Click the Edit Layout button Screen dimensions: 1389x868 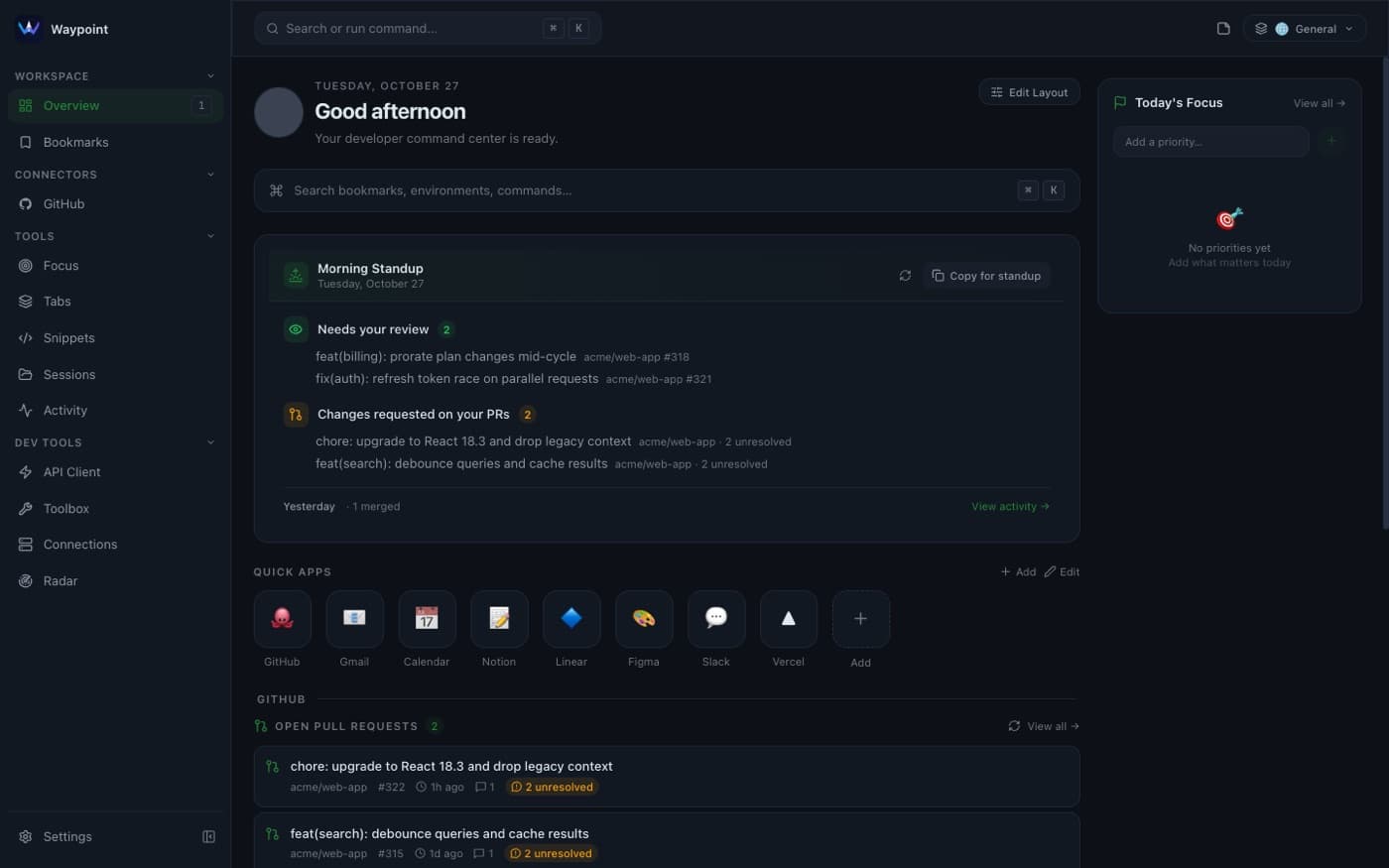tap(1029, 92)
